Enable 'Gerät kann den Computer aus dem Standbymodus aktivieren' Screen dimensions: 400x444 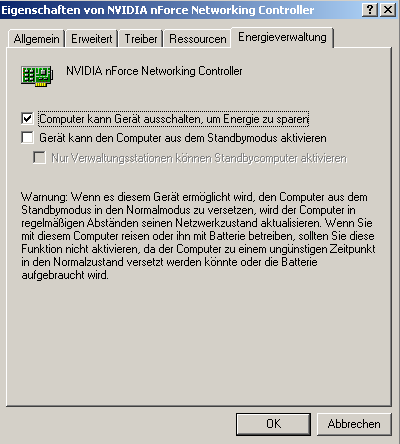27,137
